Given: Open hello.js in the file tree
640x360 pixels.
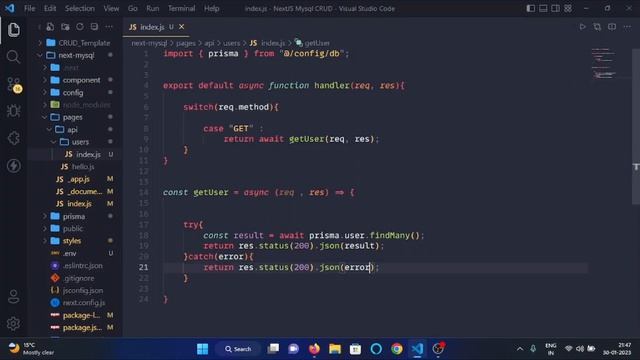Looking at the screenshot, I should point(75,167).
